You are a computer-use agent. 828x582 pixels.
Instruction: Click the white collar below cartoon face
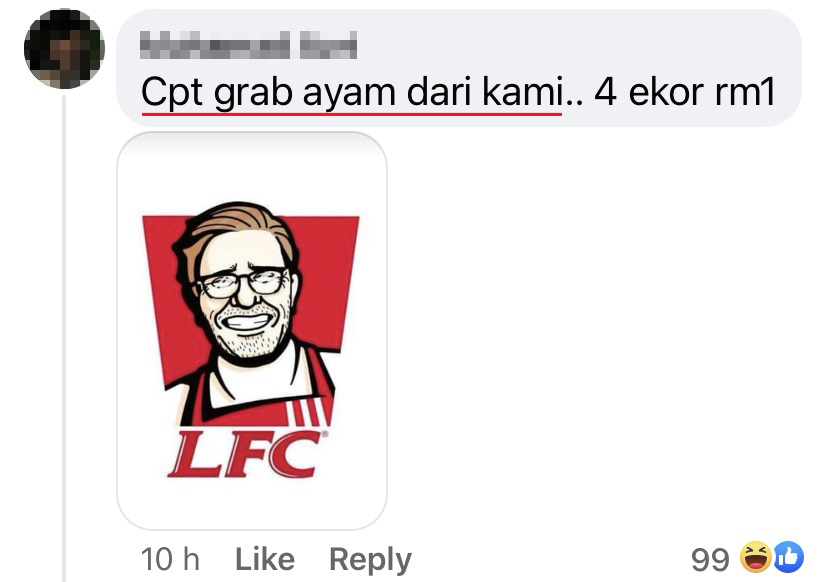253,380
